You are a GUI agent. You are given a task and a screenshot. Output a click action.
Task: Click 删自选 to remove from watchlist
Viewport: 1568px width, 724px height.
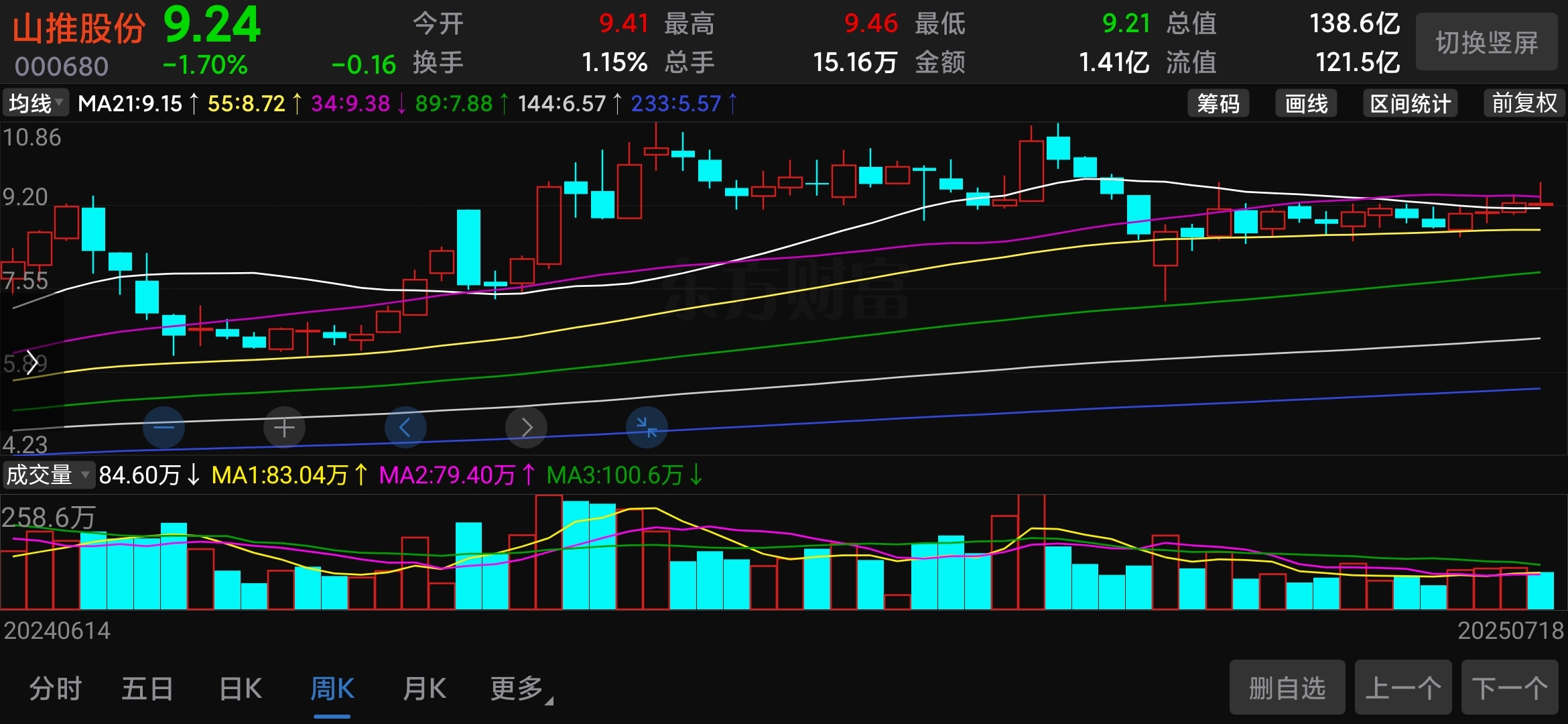(x=1287, y=688)
